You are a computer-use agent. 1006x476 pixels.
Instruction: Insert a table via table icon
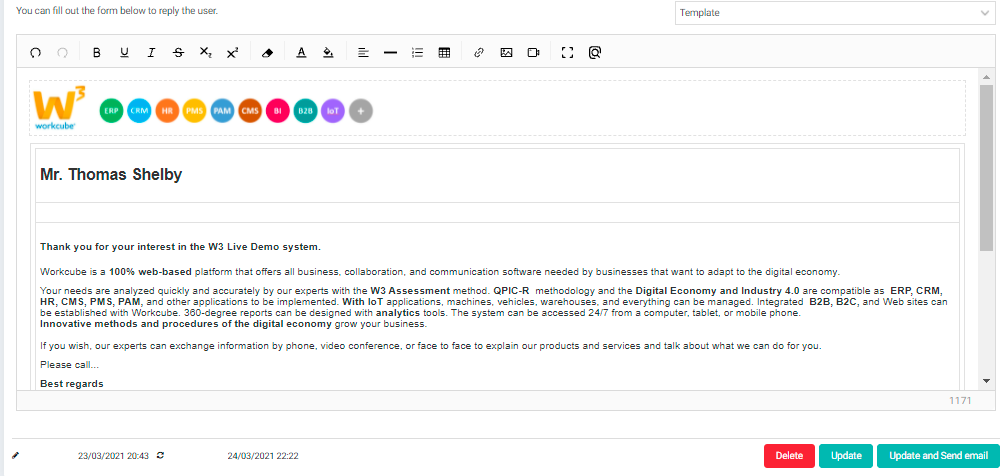[x=444, y=53]
